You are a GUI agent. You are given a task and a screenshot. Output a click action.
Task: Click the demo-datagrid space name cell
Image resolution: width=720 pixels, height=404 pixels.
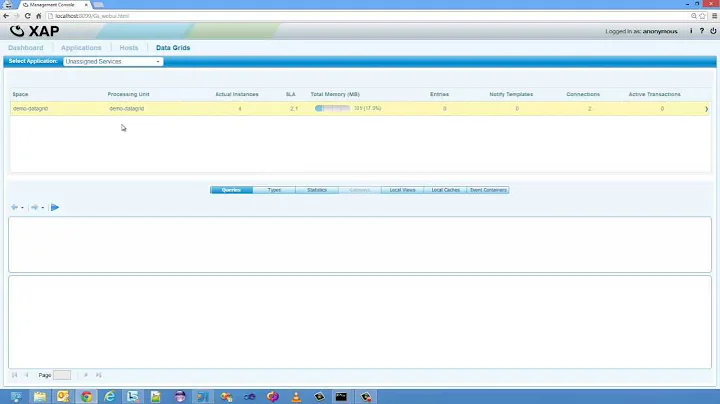click(x=31, y=109)
